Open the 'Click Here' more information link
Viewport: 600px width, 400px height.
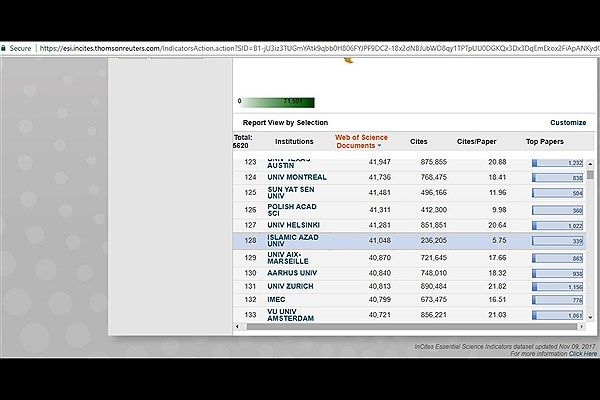583,353
